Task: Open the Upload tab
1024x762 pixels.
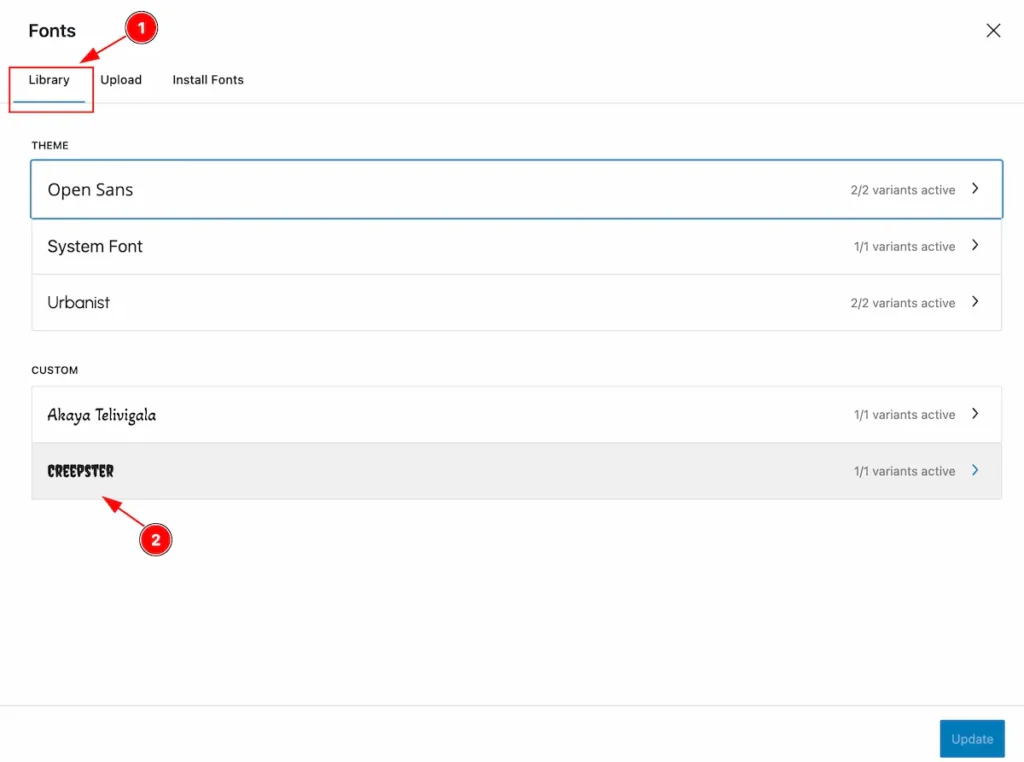Action: click(121, 80)
